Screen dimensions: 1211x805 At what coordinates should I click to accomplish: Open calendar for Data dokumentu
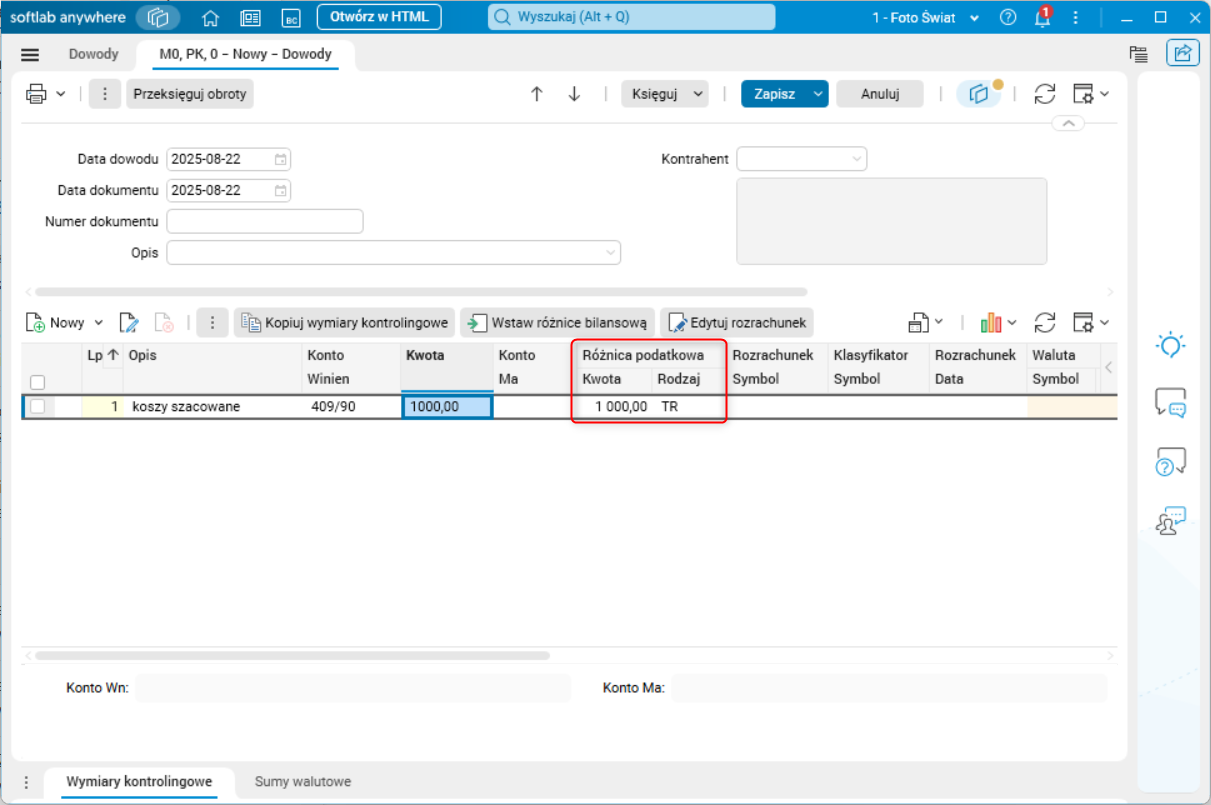[281, 190]
